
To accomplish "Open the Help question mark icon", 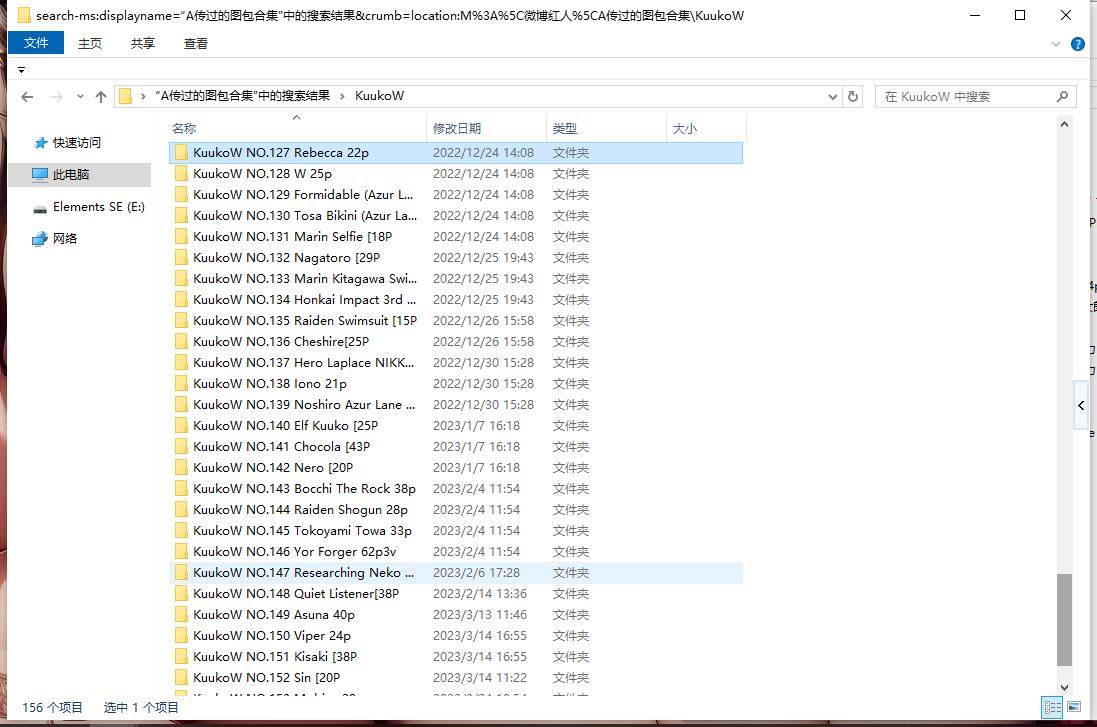I will pos(1078,44).
